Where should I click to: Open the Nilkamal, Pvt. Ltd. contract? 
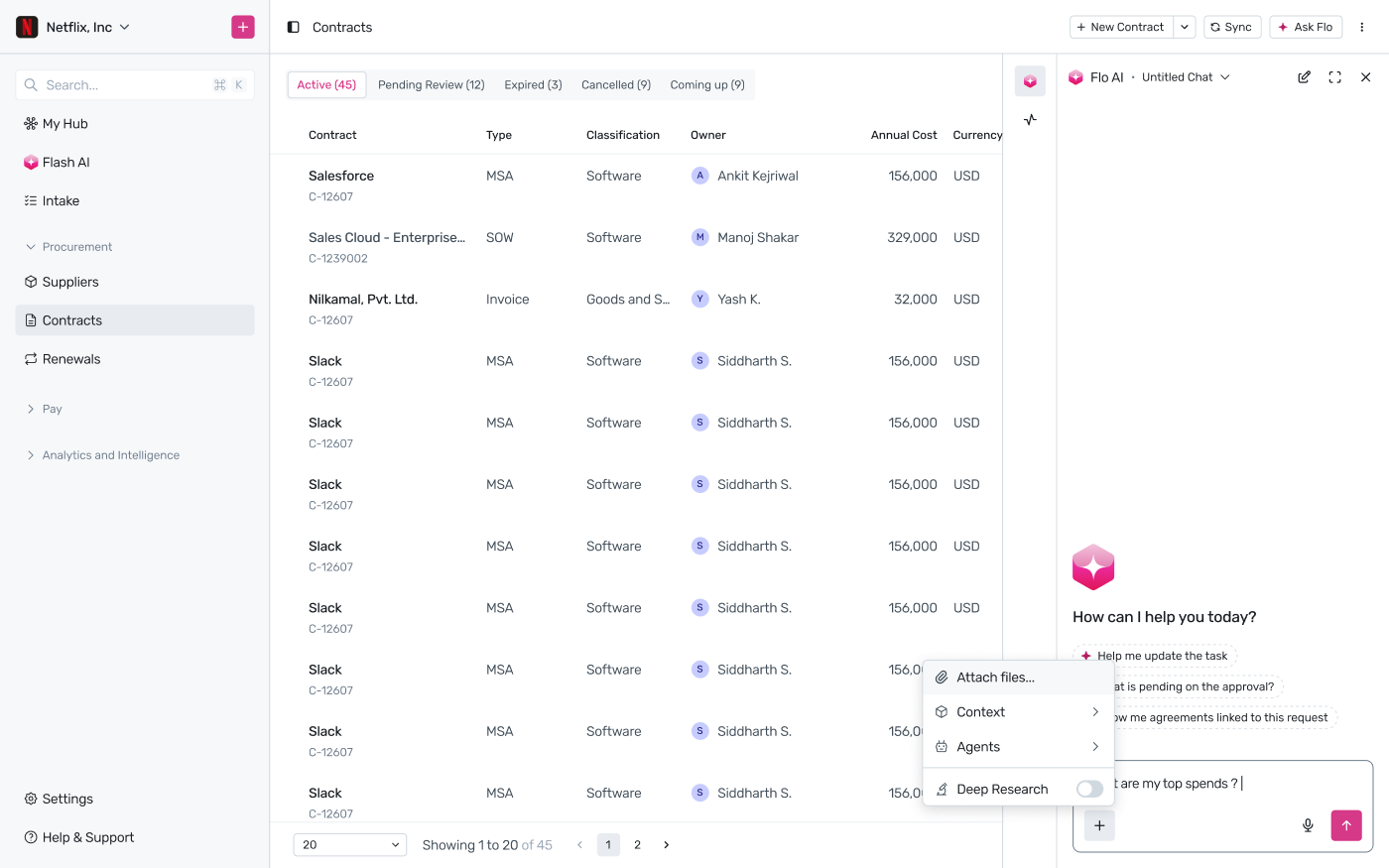coord(636,309)
